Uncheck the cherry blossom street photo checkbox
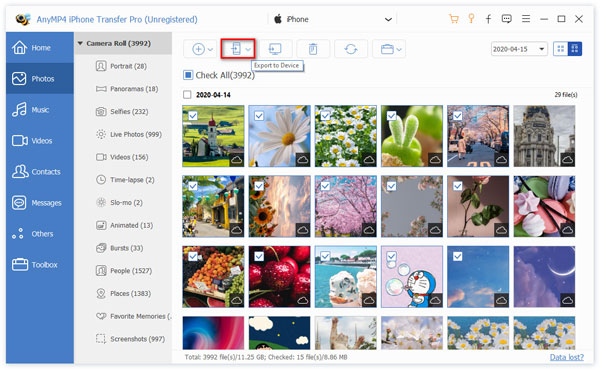The width and height of the screenshot is (600, 370). 458,116
